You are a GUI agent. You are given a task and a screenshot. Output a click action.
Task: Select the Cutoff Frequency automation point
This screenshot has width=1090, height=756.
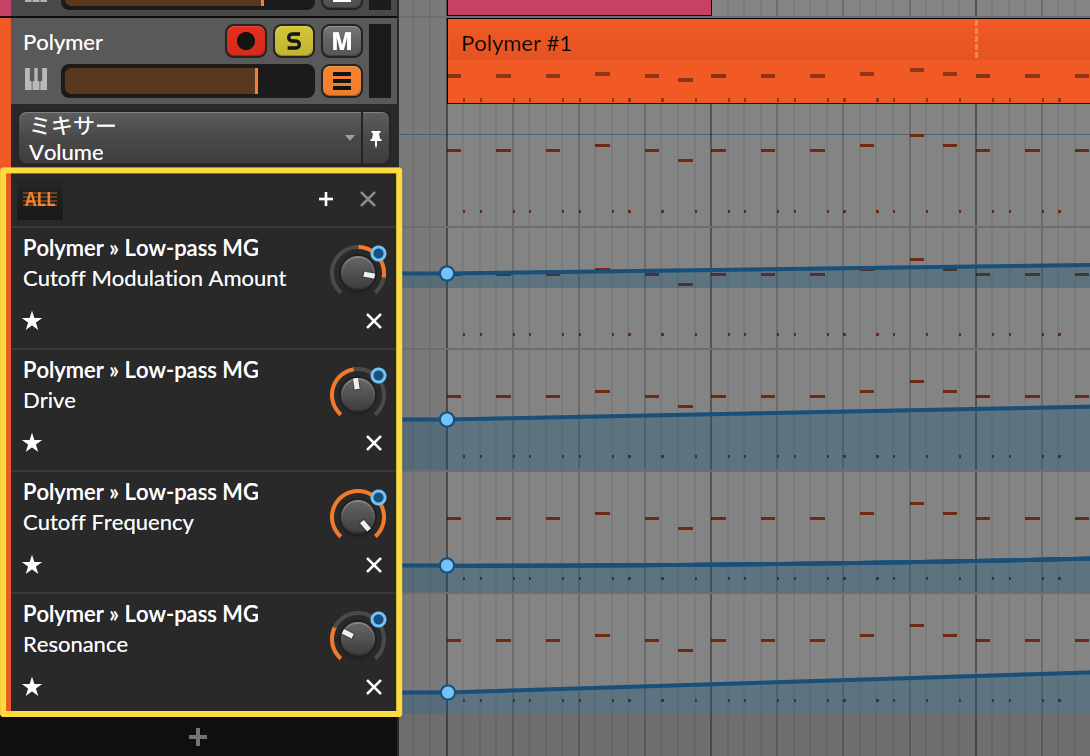click(447, 566)
